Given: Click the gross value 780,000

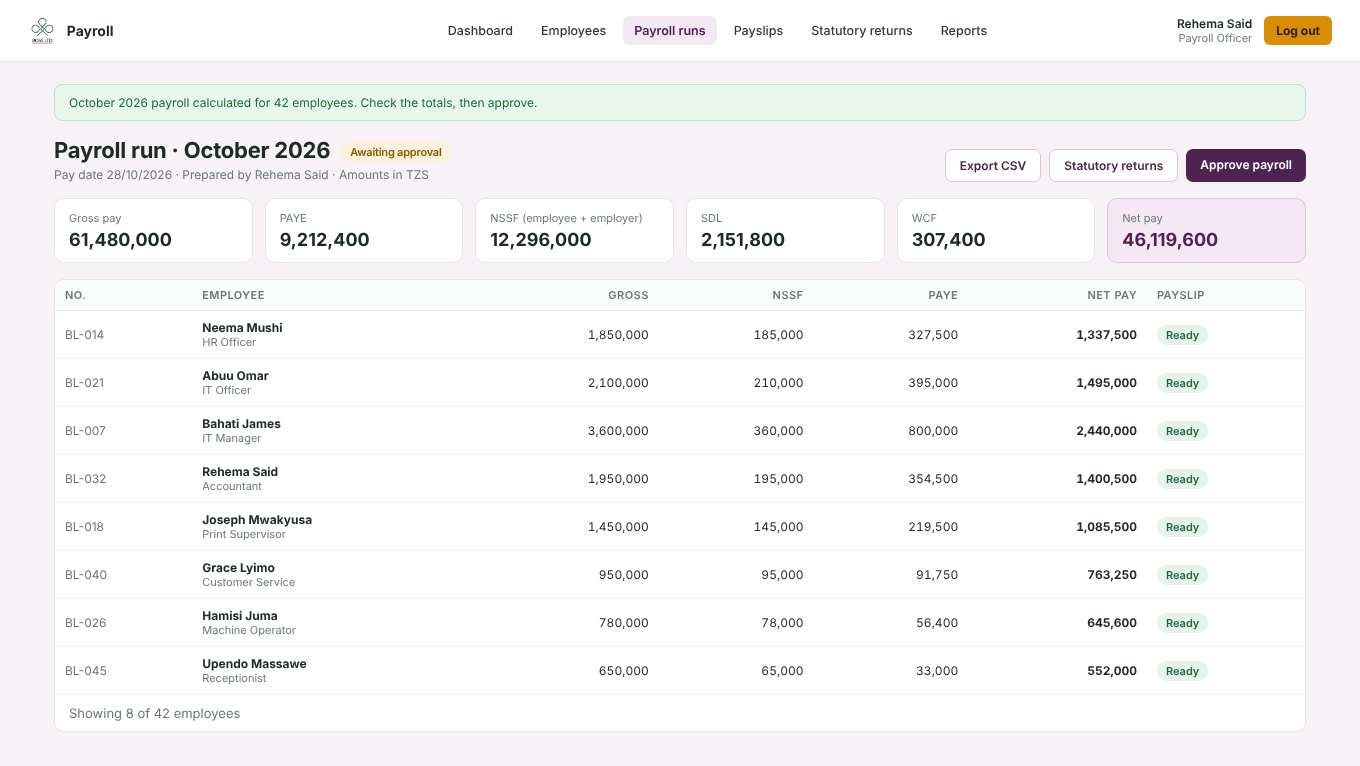Looking at the screenshot, I should pos(624,623).
